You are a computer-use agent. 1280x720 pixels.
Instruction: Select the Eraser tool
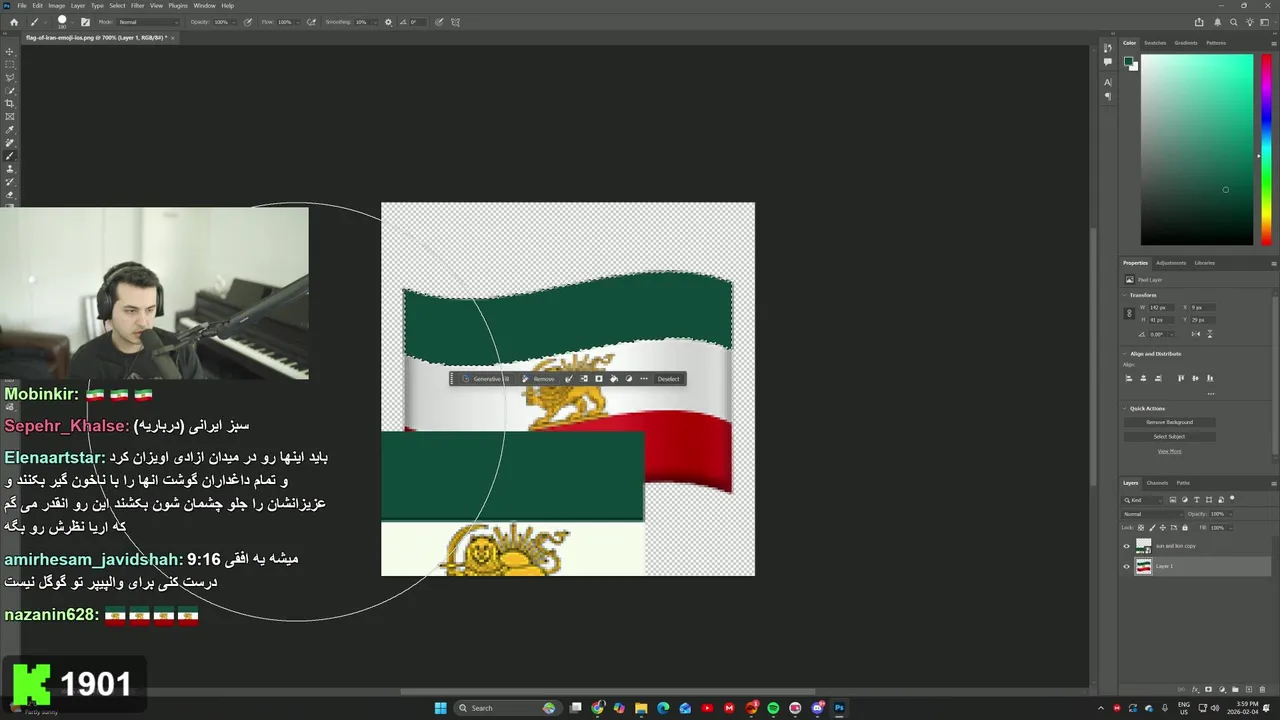tap(10, 195)
